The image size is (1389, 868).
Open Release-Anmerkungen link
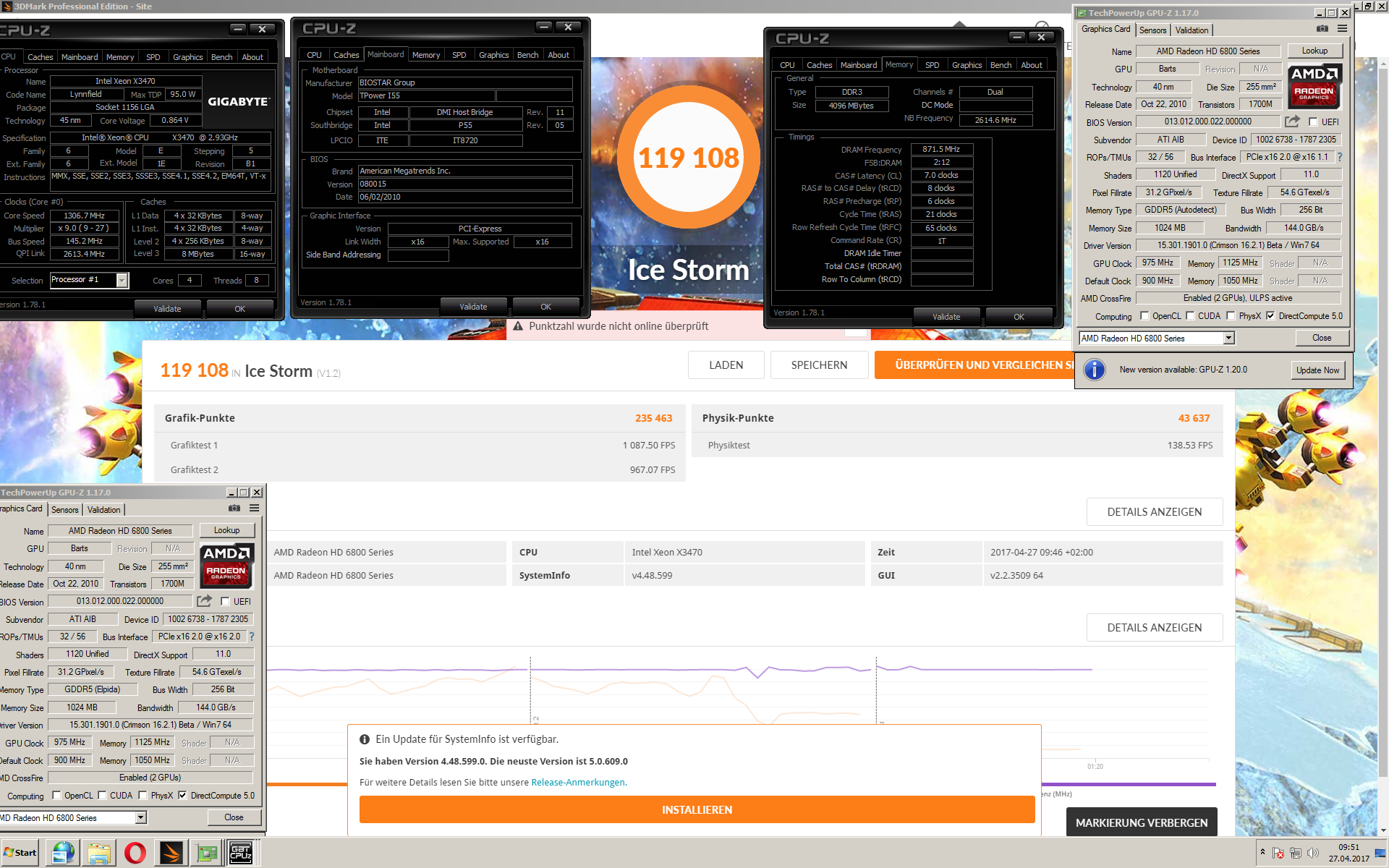(x=578, y=782)
